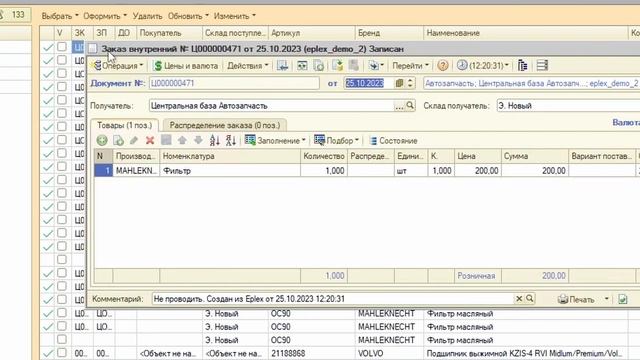The width and height of the screenshot is (640, 360).
Task: Switch to Товары (1 поз.) tab
Action: [124, 125]
